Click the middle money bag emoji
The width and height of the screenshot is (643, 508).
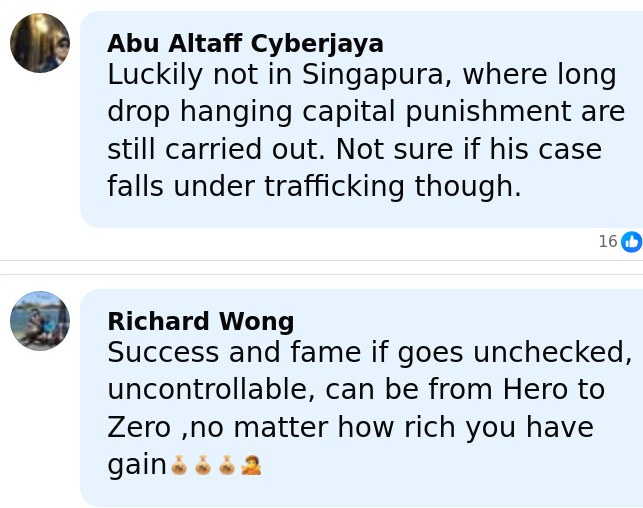click(x=204, y=465)
